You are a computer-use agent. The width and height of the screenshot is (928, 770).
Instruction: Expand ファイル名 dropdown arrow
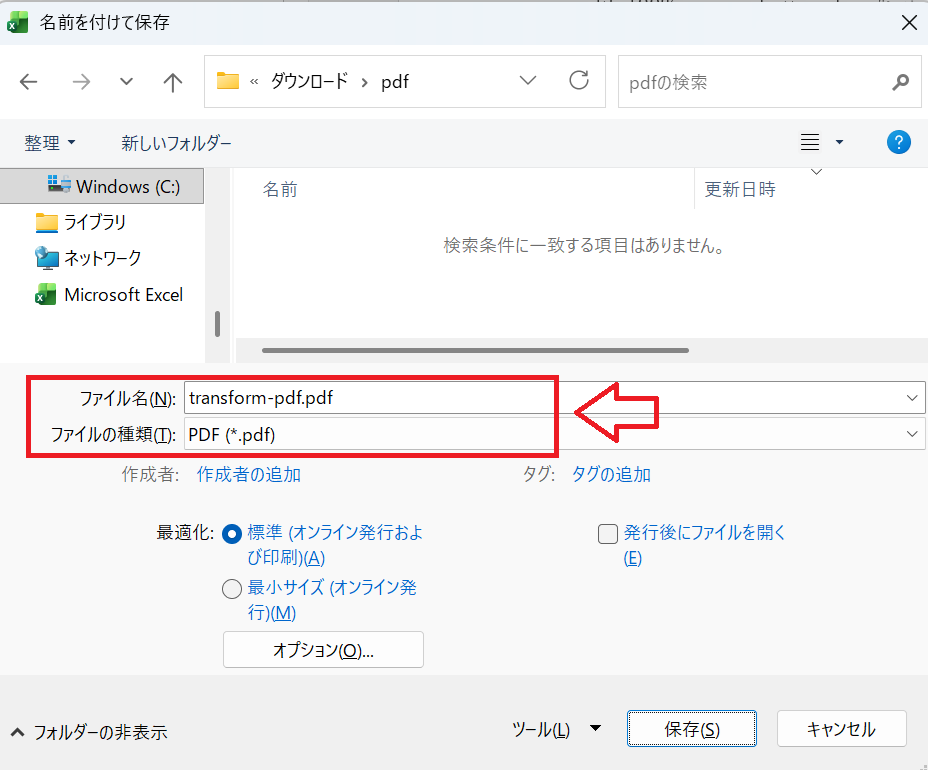(x=912, y=398)
